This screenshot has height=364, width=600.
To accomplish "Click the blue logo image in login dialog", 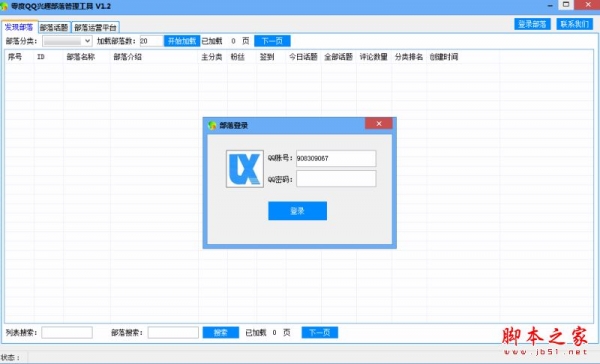I will [x=245, y=169].
